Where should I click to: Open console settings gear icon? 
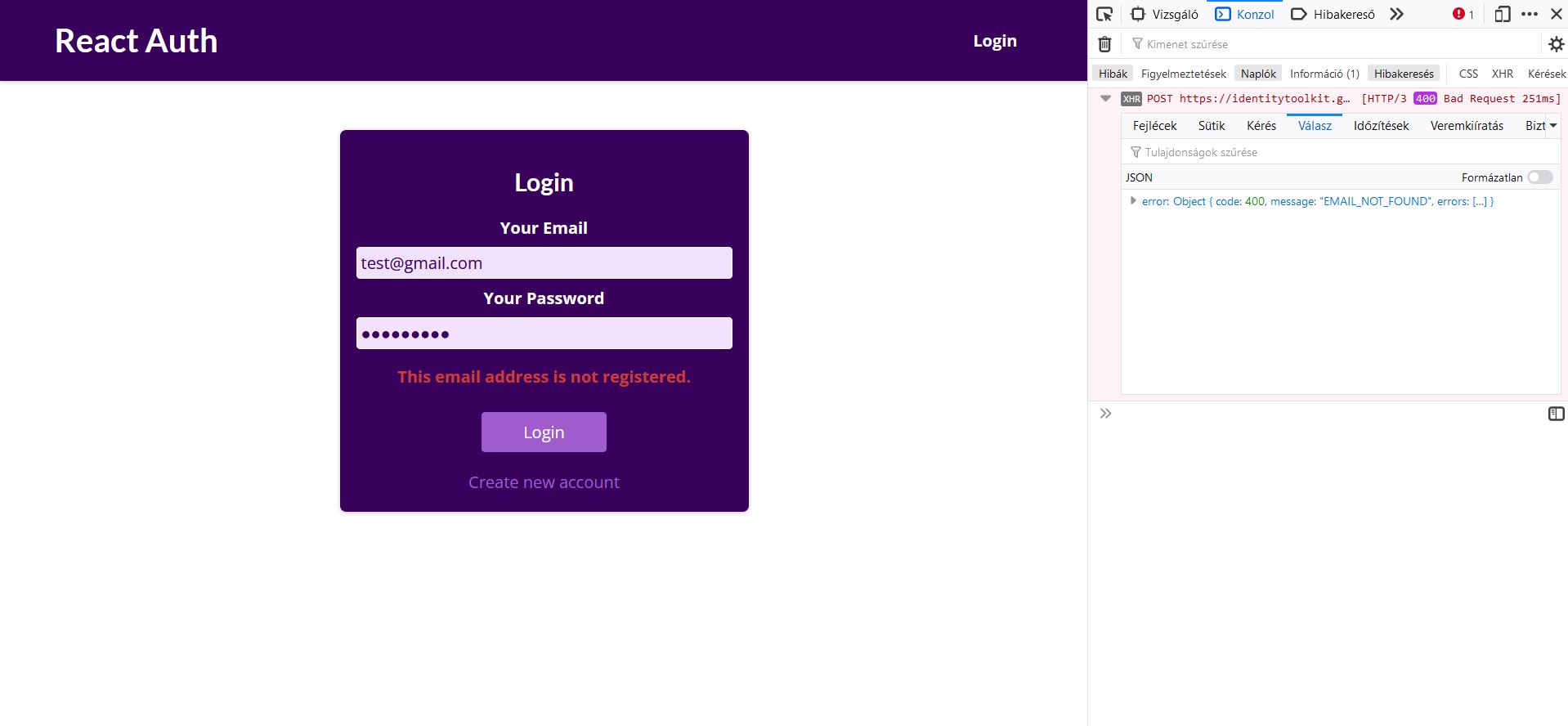1556,44
